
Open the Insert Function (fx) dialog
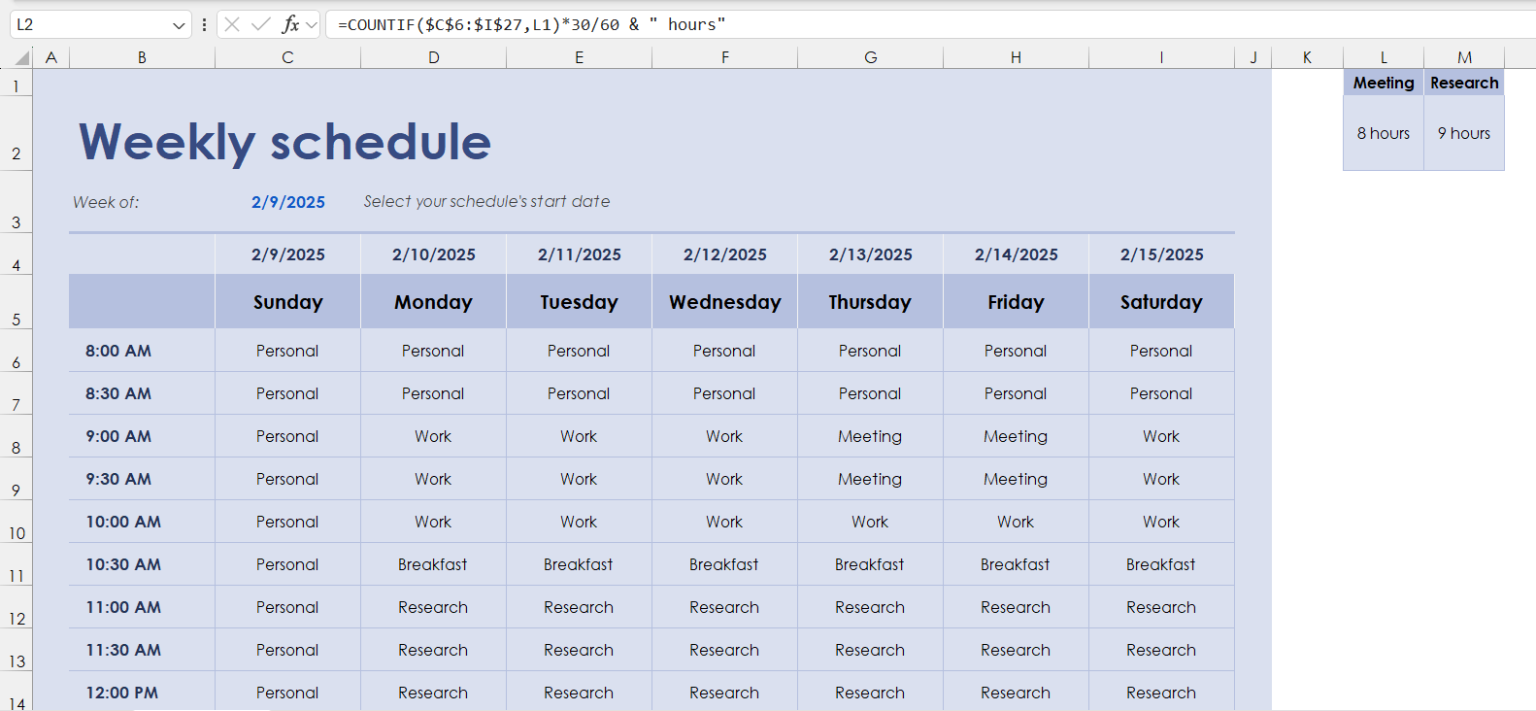click(x=289, y=23)
